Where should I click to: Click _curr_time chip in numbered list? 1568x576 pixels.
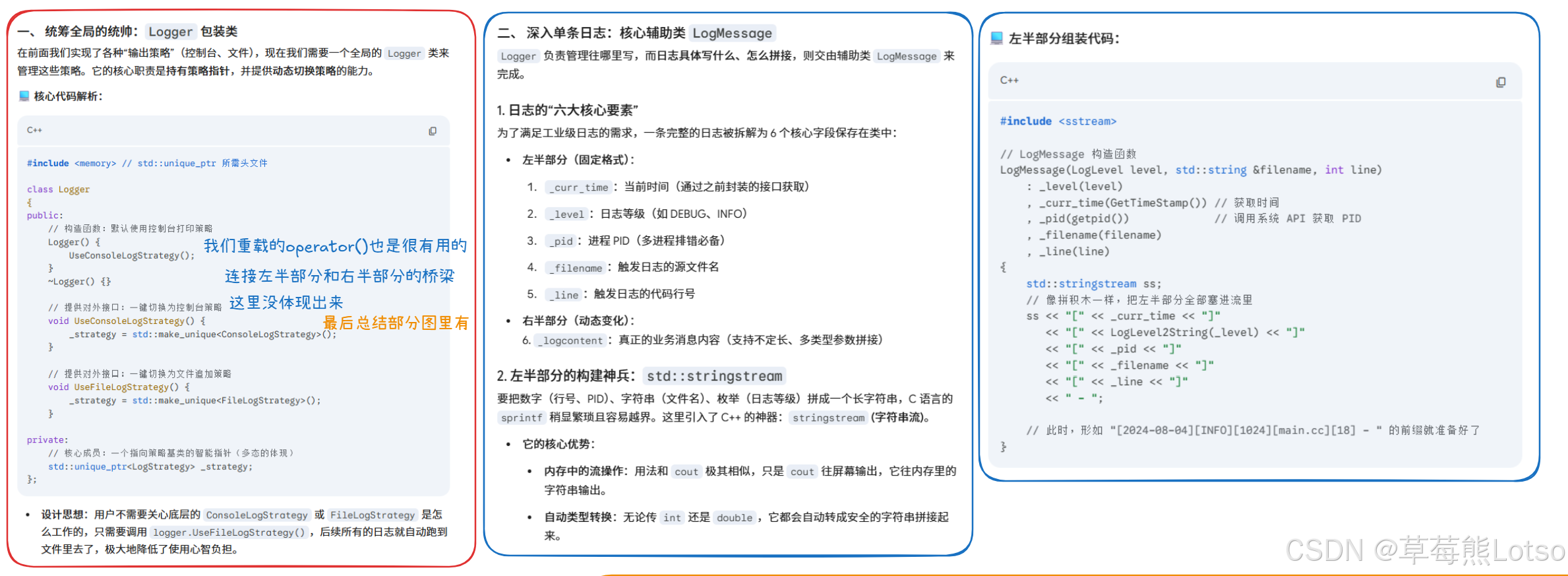tap(579, 187)
